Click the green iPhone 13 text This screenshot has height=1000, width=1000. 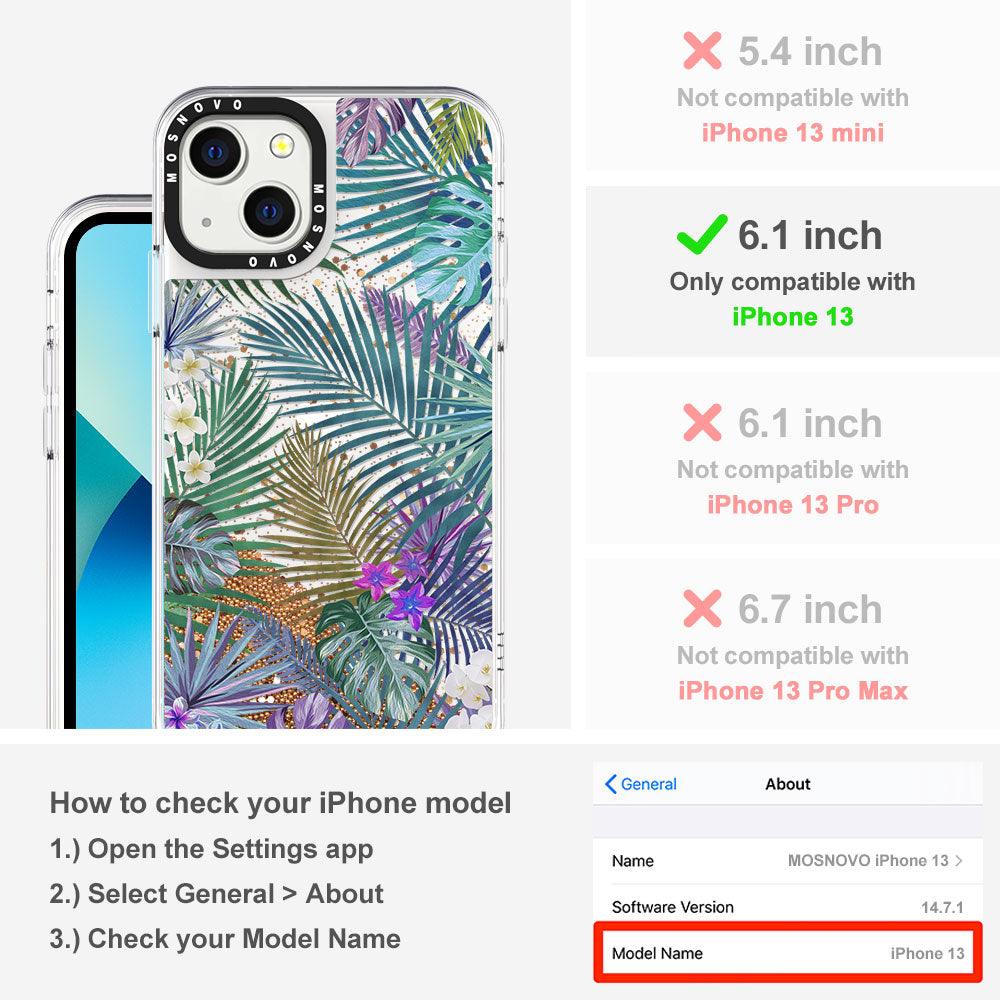pyautogui.click(x=793, y=316)
